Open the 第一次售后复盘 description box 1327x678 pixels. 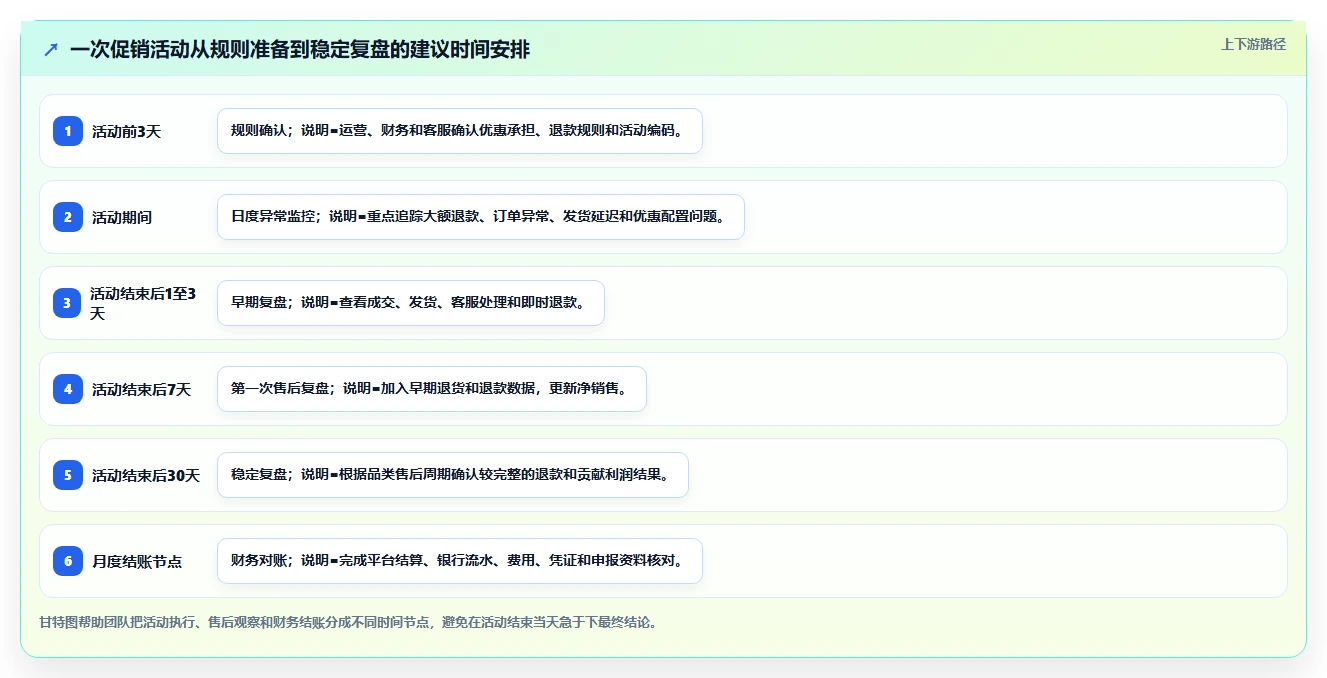432,389
